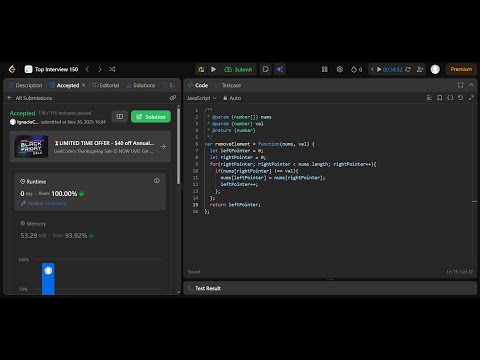
Task: Toggle the split code view button
Action: [120, 116]
